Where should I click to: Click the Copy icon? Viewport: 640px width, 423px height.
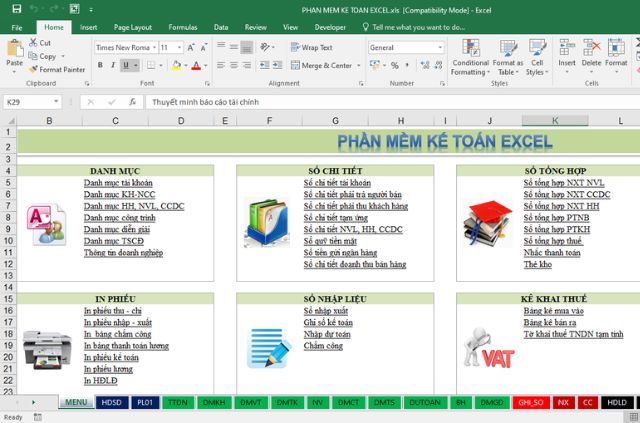(33, 56)
